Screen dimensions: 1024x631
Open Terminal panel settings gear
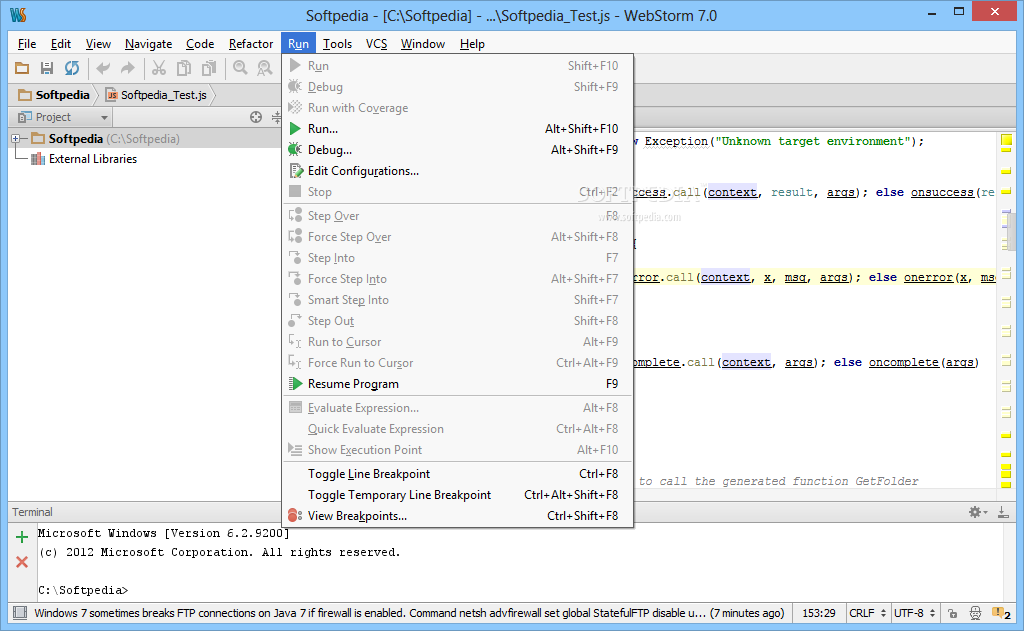pyautogui.click(x=977, y=512)
